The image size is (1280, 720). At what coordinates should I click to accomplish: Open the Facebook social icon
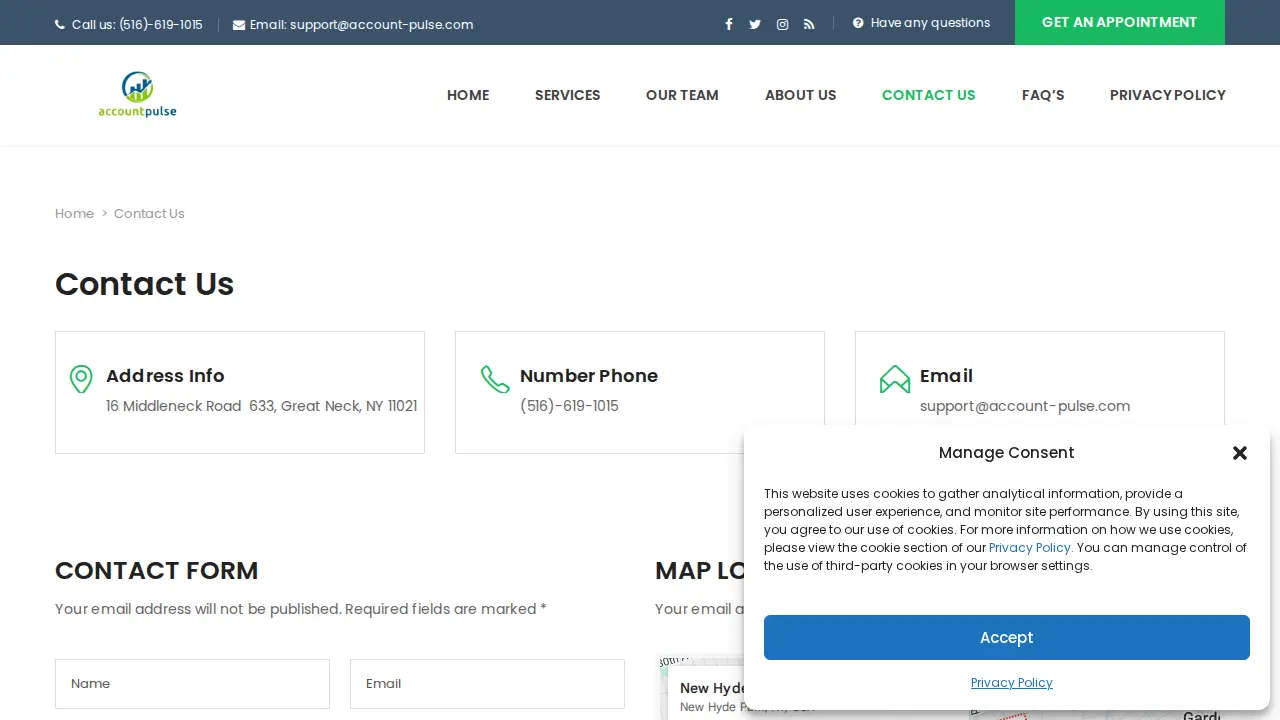[729, 24]
